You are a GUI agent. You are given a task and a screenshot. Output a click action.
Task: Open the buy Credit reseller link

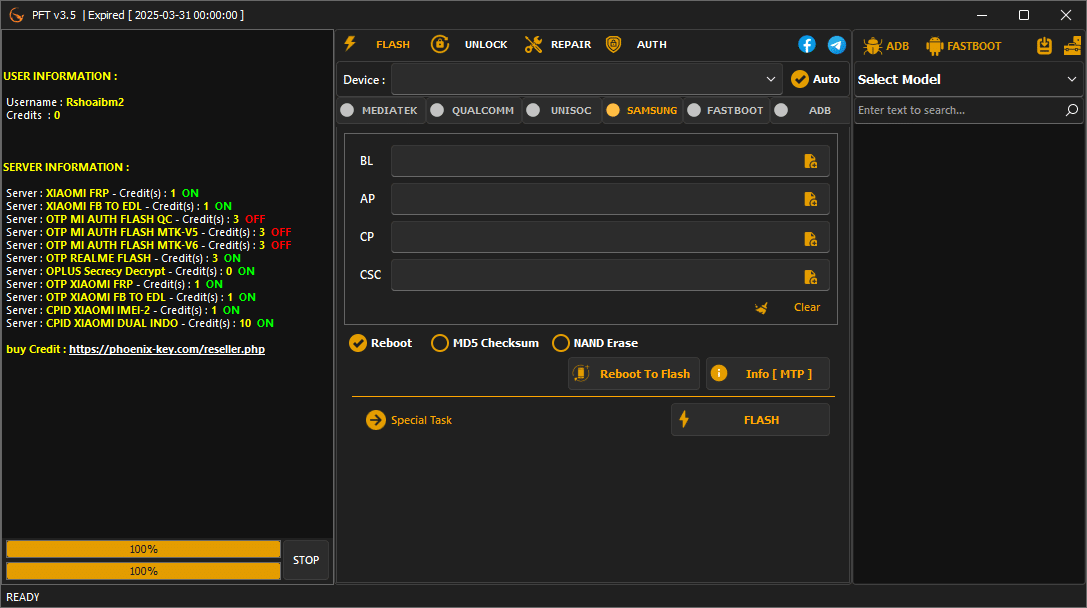pyautogui.click(x=166, y=348)
